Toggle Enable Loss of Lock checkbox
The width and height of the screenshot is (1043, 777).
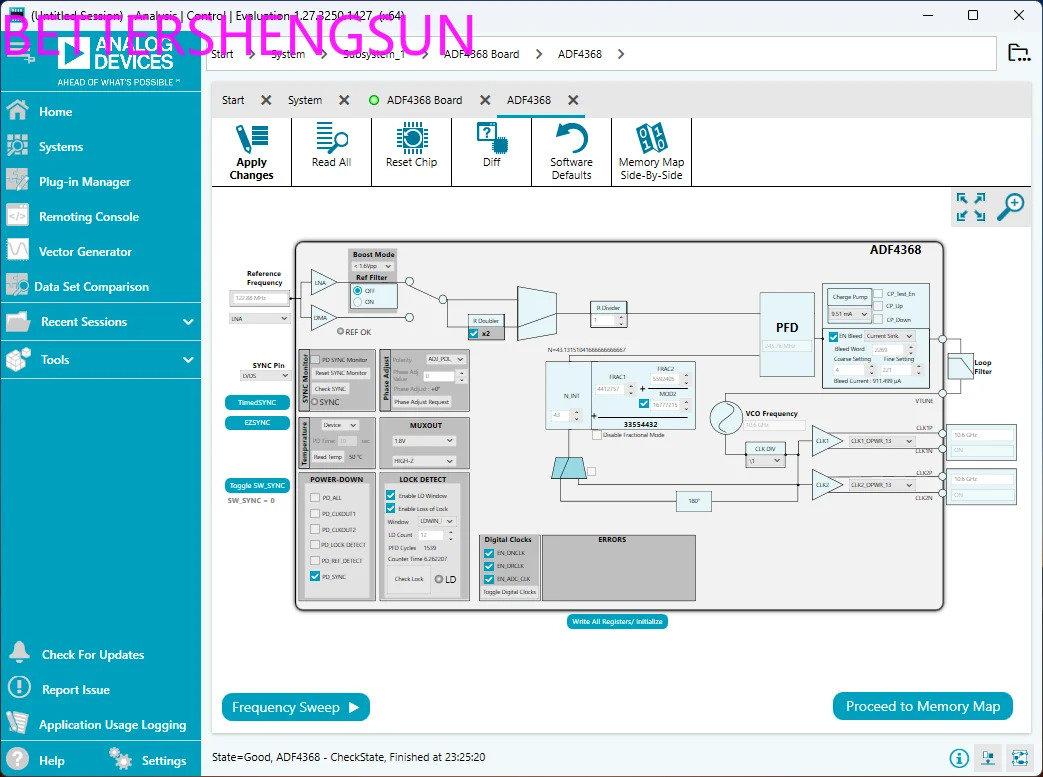(390, 508)
